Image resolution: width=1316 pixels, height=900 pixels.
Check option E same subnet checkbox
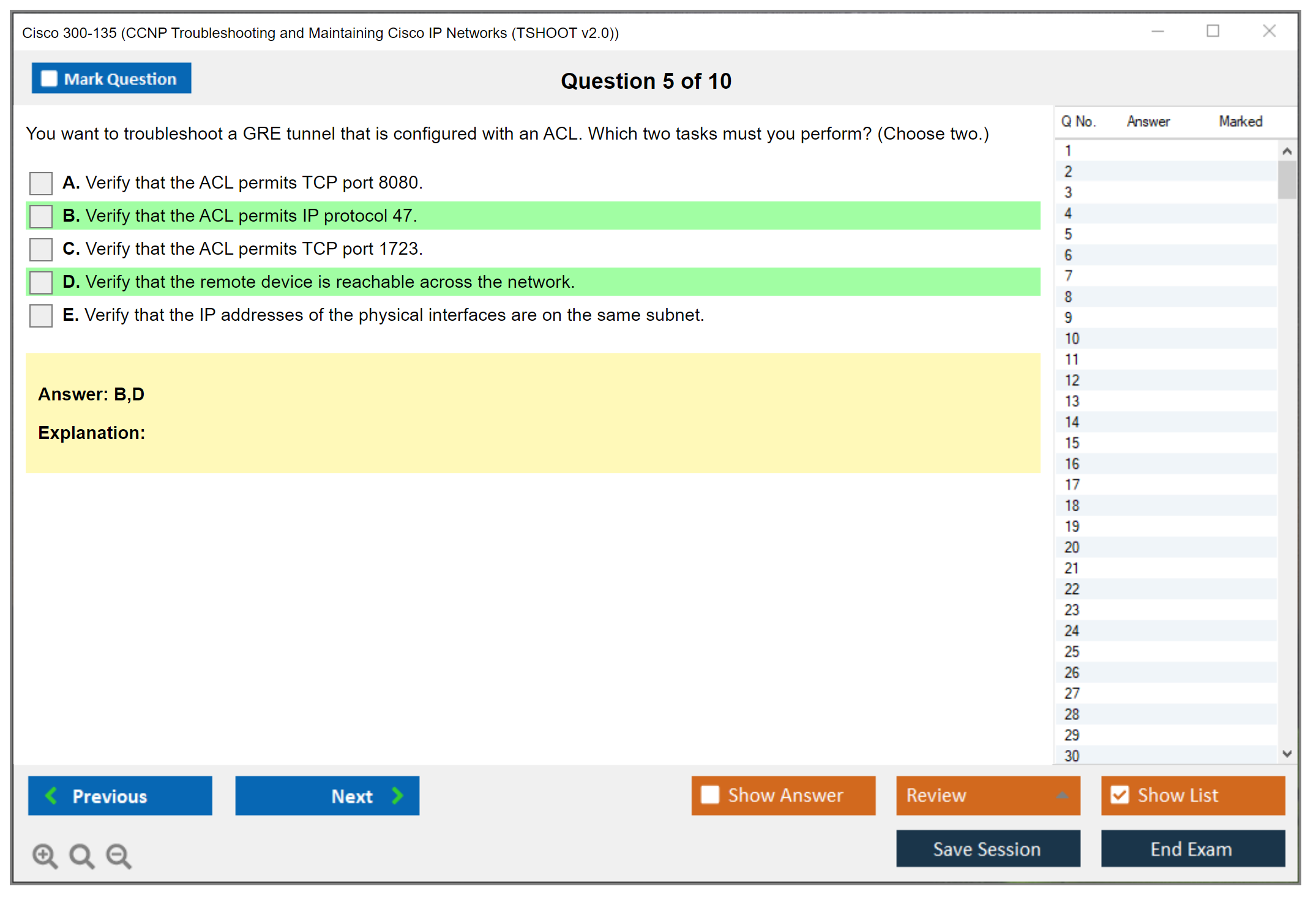tap(41, 315)
